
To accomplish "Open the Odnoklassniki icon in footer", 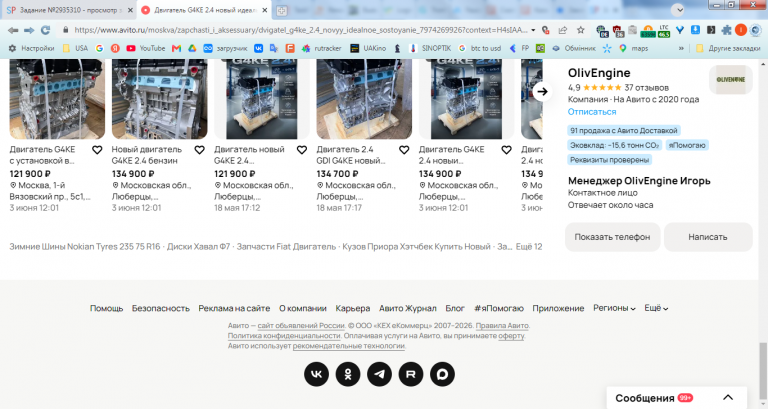I will coord(348,374).
